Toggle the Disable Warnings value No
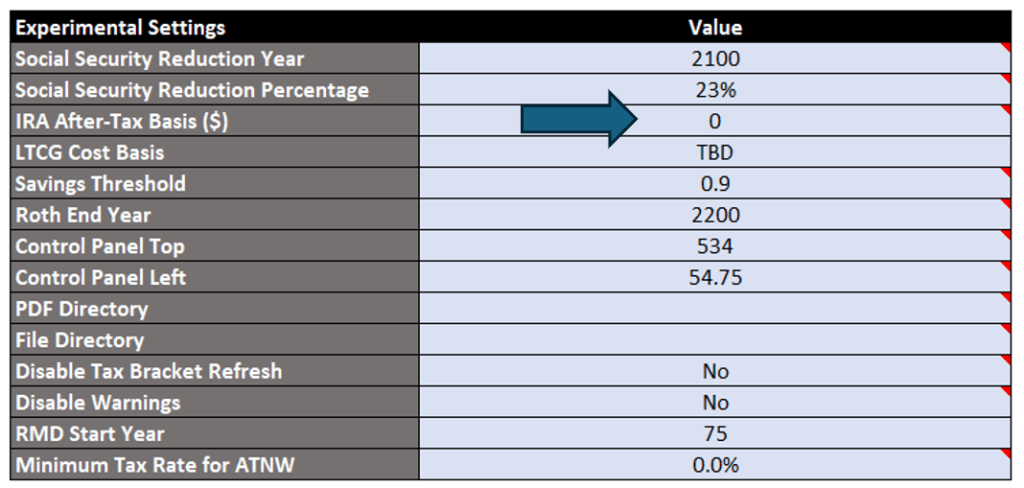Viewport: 1024px width, 488px height. (x=715, y=403)
